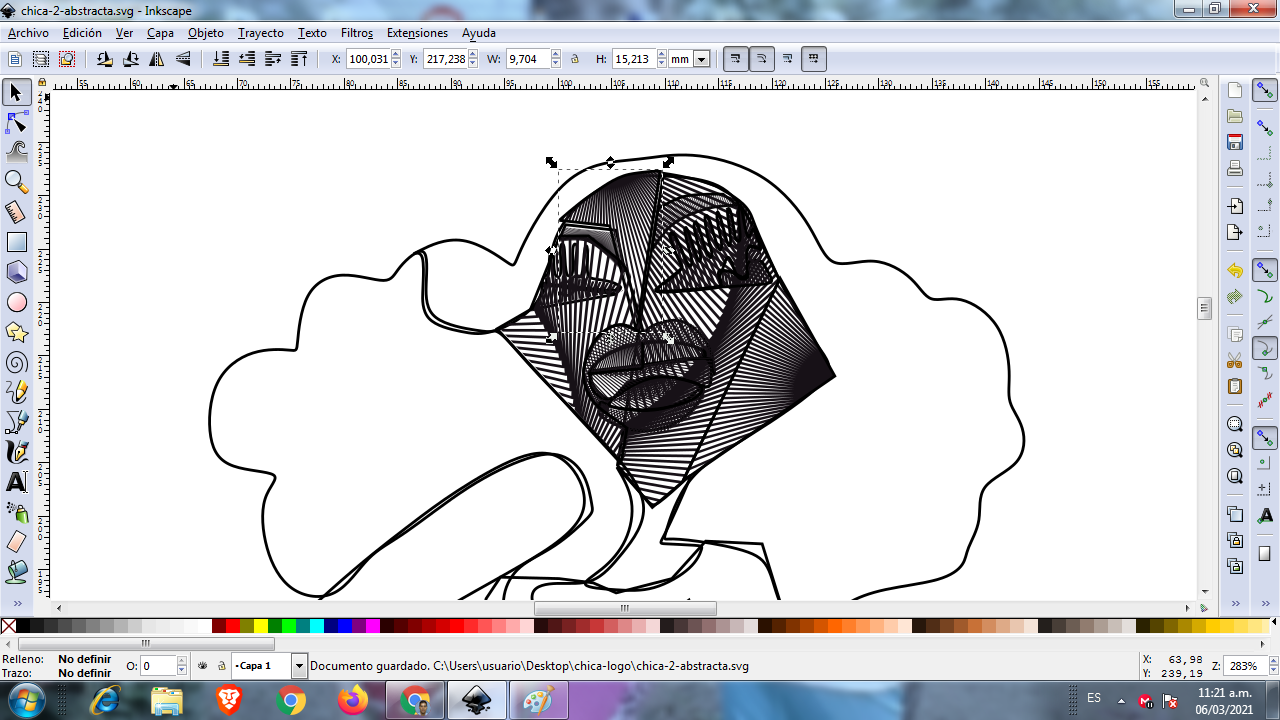Click Flip horizontal icon in toolbar

[x=157, y=59]
